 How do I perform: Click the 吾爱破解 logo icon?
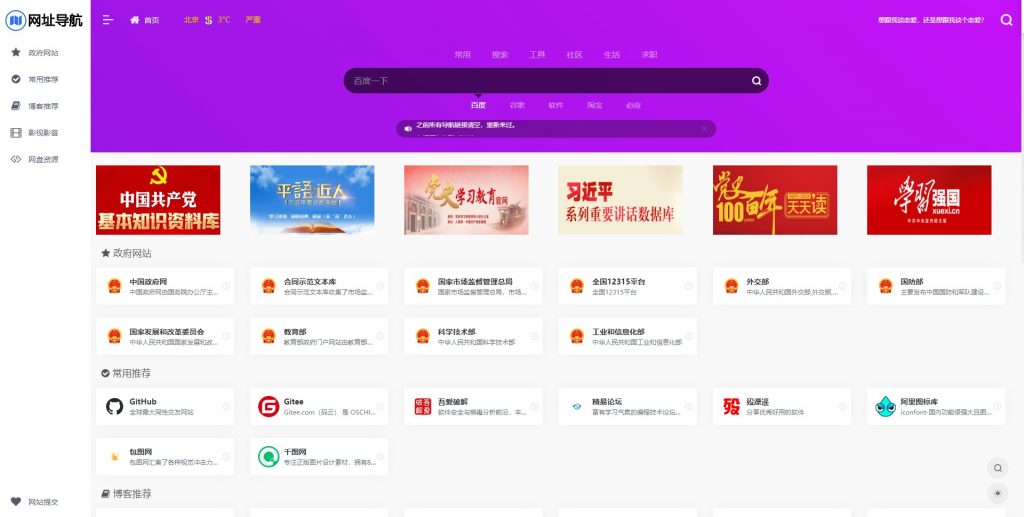(423, 407)
